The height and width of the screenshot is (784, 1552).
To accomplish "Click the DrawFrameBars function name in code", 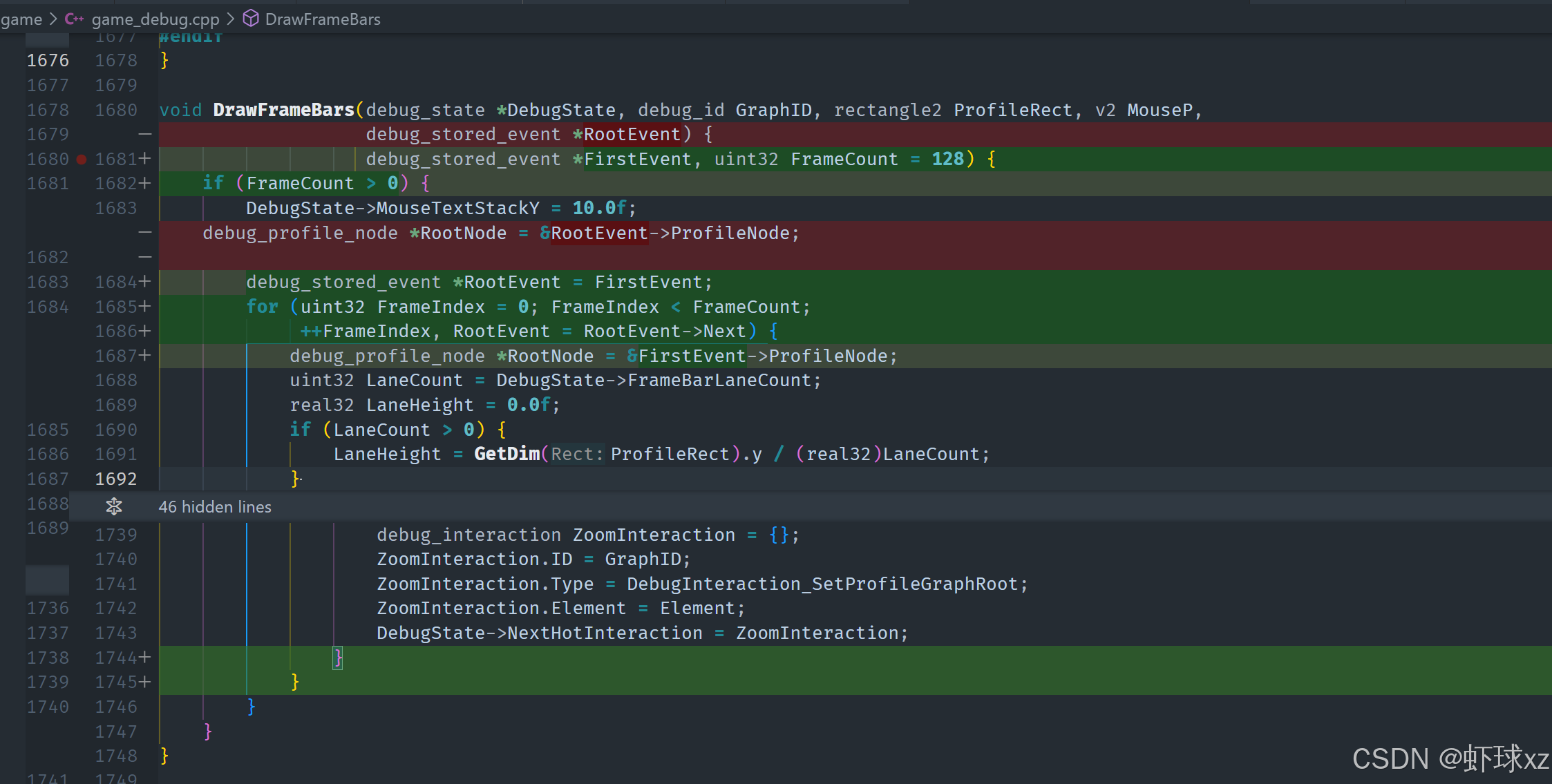I will click(283, 110).
